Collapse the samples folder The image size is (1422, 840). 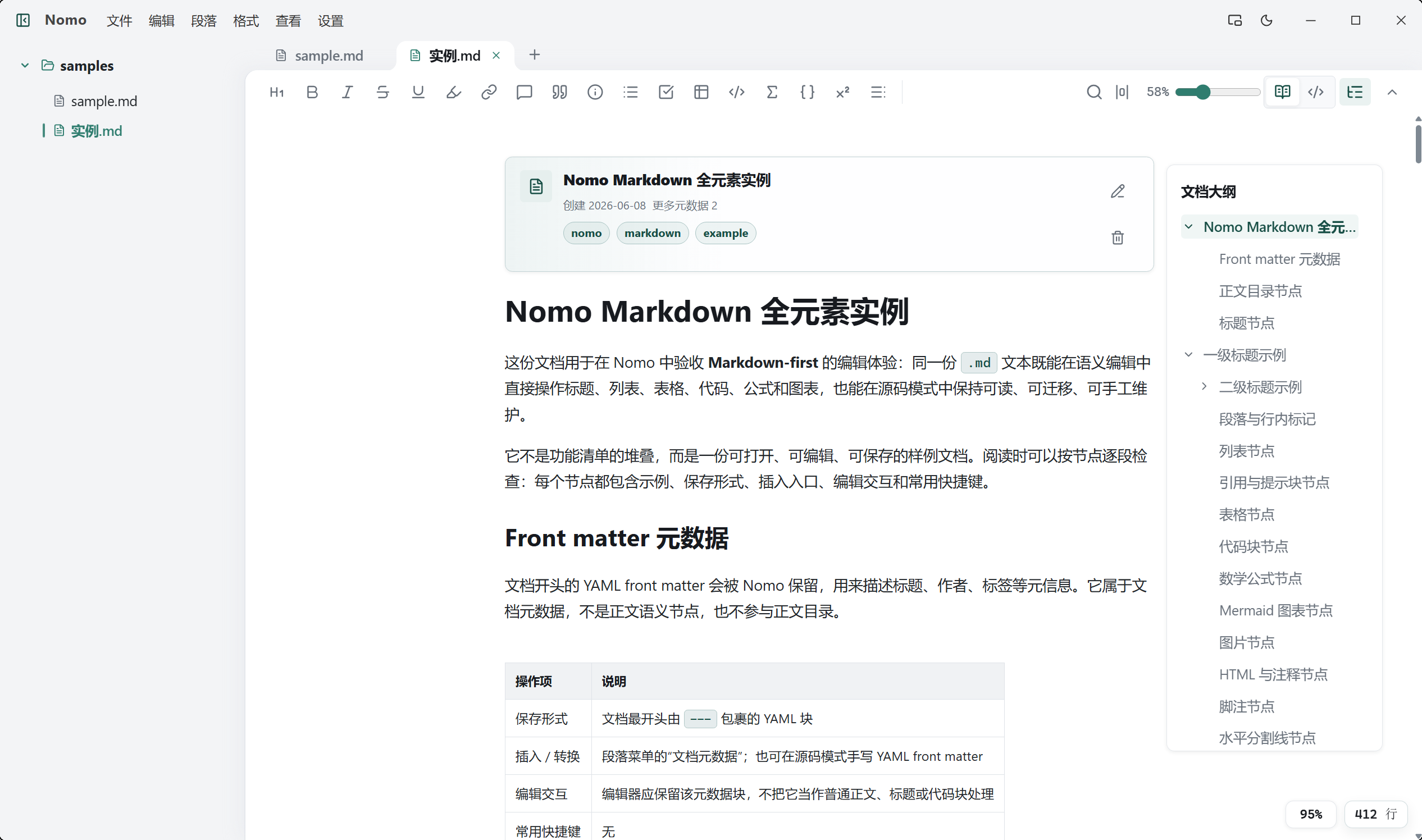click(x=25, y=66)
